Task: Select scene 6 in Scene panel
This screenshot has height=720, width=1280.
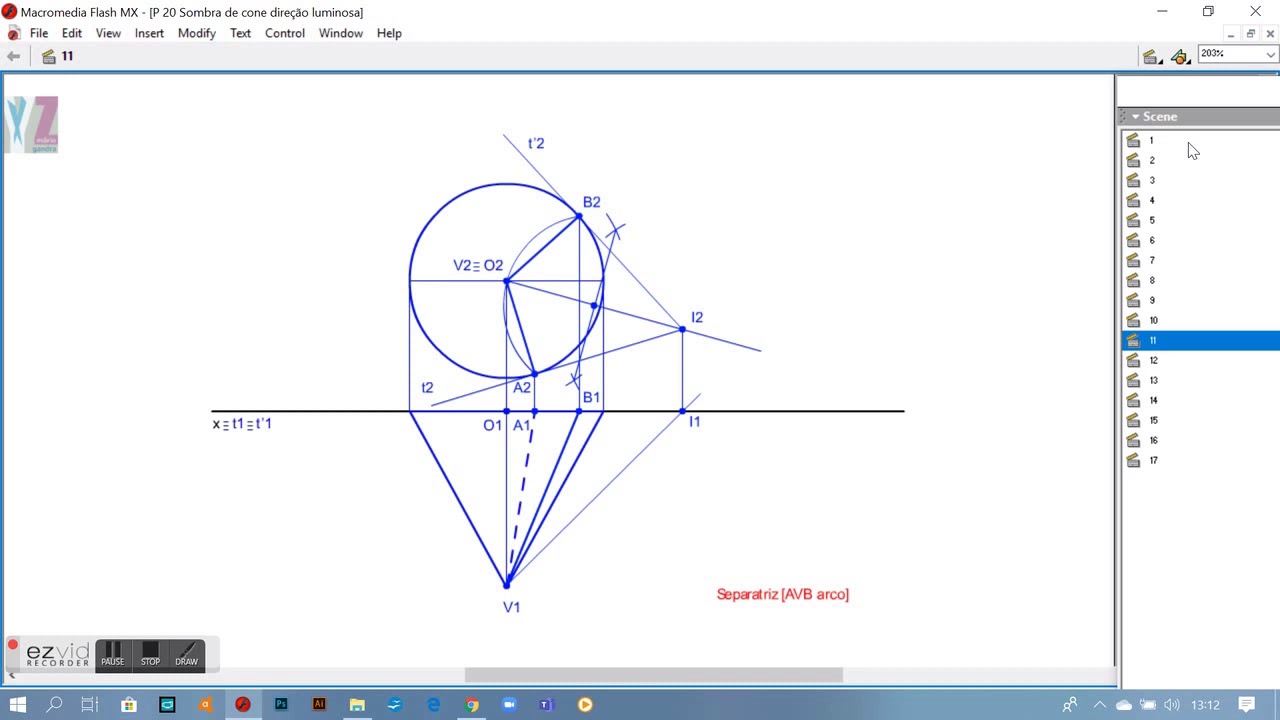Action: (x=1200, y=241)
